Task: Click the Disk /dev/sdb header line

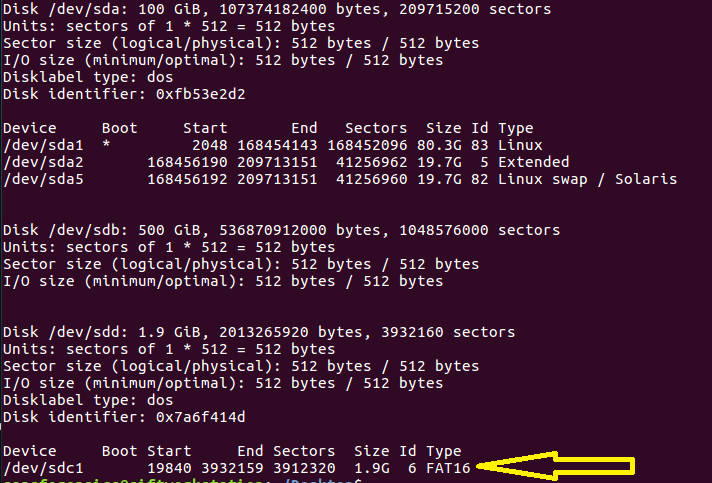Action: (282, 230)
